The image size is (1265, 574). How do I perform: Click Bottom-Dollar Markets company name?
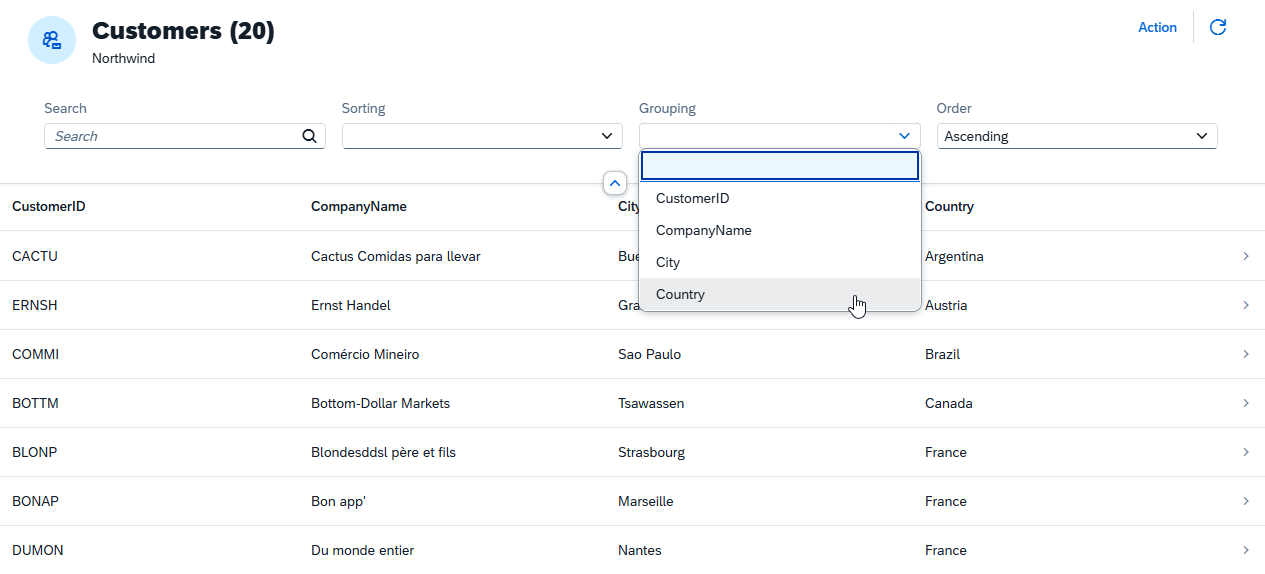coord(381,403)
